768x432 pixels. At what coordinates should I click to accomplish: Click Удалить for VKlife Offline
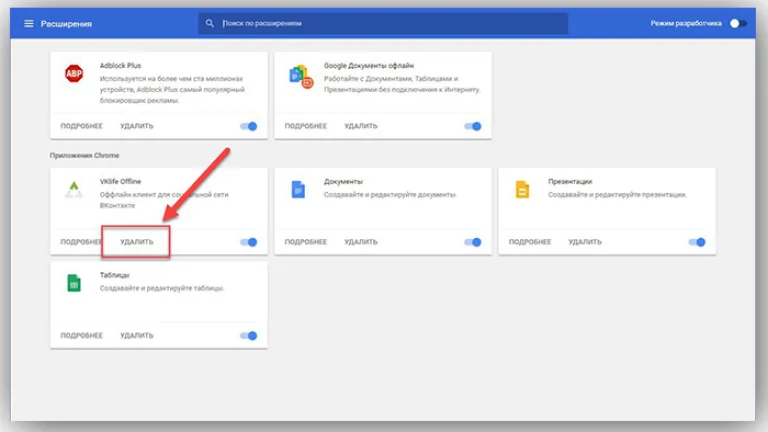click(x=137, y=242)
